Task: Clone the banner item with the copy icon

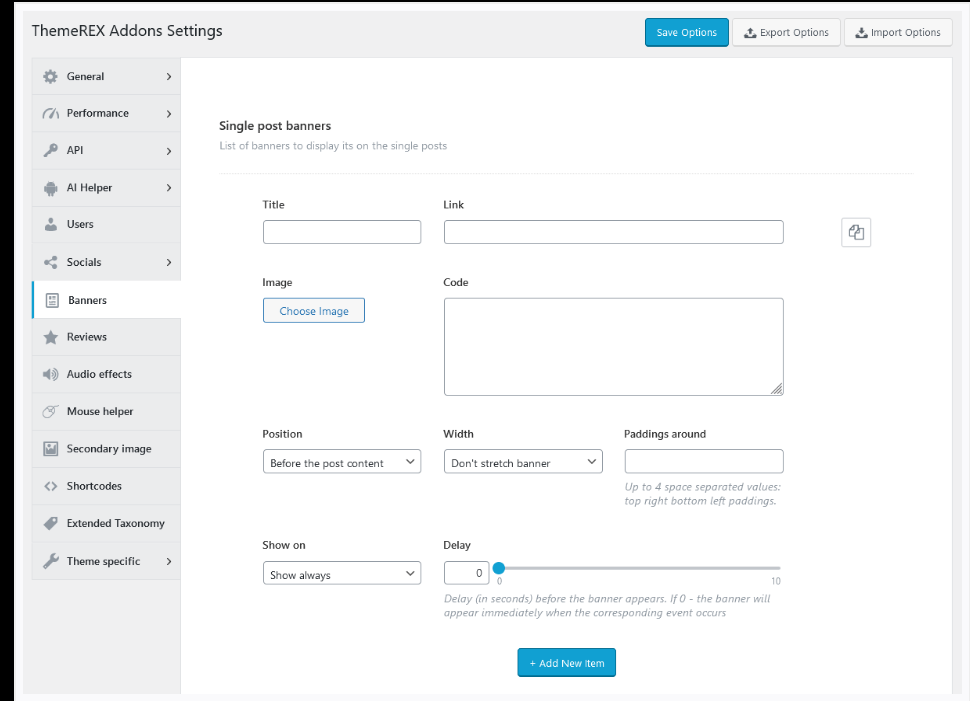Action: pyautogui.click(x=856, y=233)
